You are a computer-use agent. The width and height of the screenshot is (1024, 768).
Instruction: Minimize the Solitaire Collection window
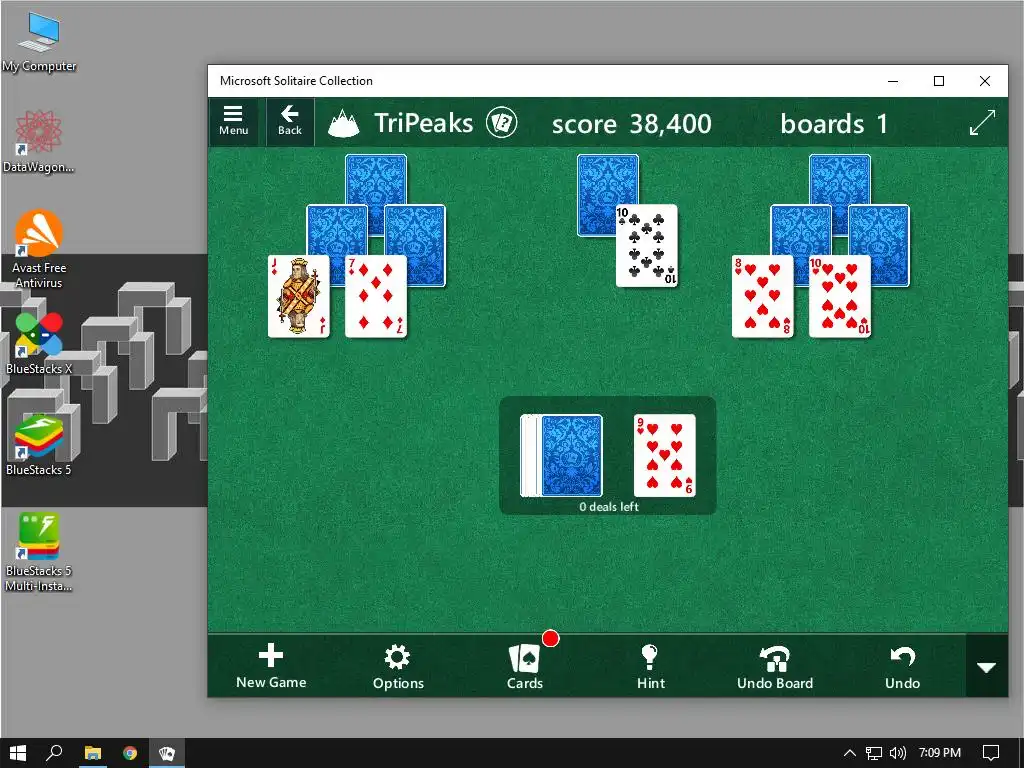click(893, 81)
